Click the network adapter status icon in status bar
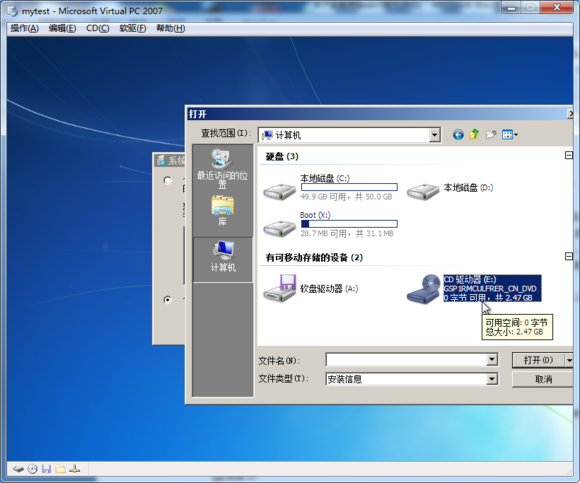The height and width of the screenshot is (483, 580). (x=74, y=469)
